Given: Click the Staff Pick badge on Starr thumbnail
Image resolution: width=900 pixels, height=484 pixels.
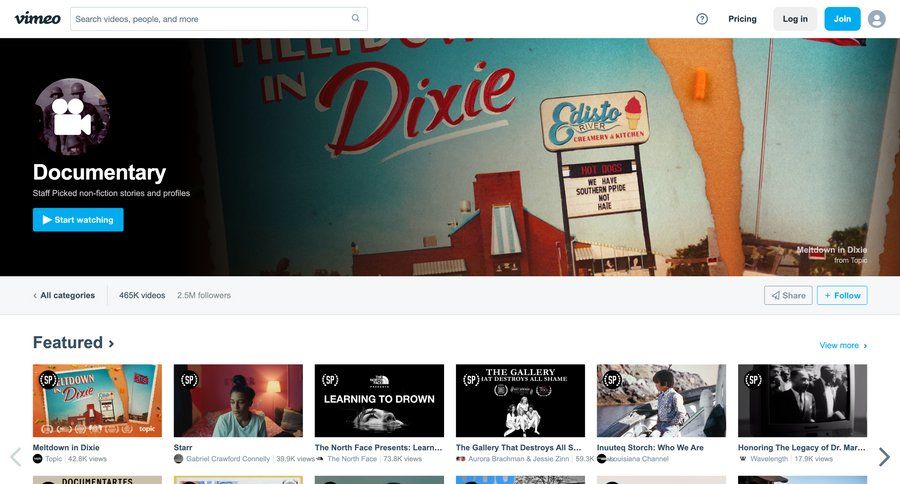Looking at the screenshot, I should (x=189, y=380).
